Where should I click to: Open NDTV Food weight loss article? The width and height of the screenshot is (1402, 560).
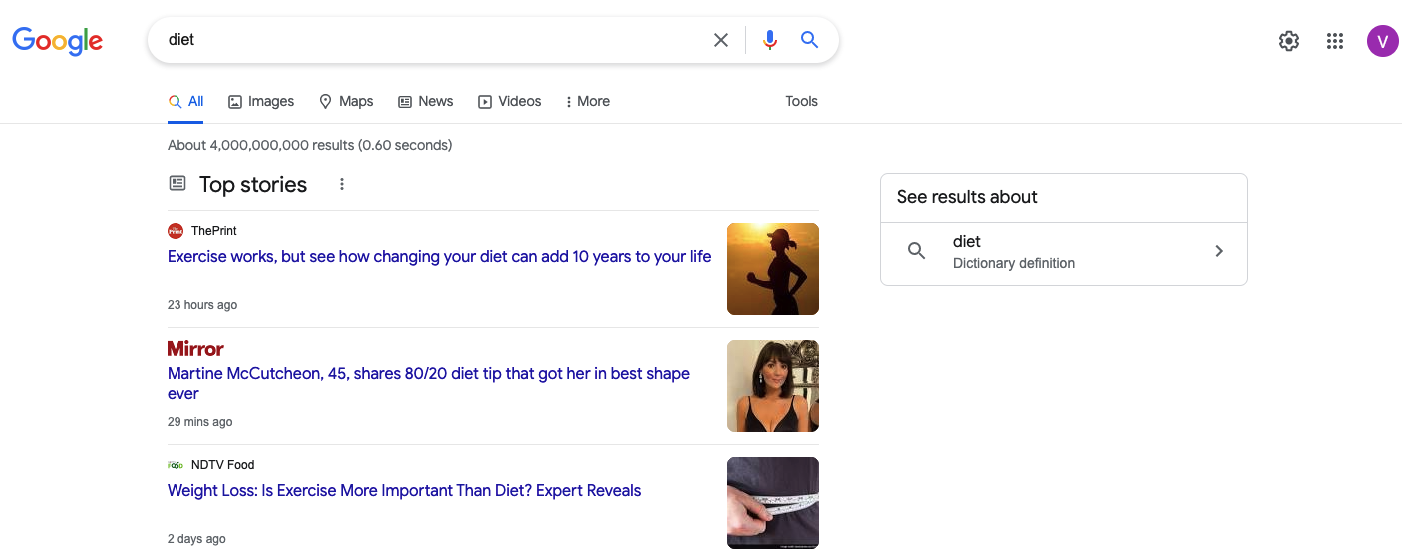[x=405, y=490]
